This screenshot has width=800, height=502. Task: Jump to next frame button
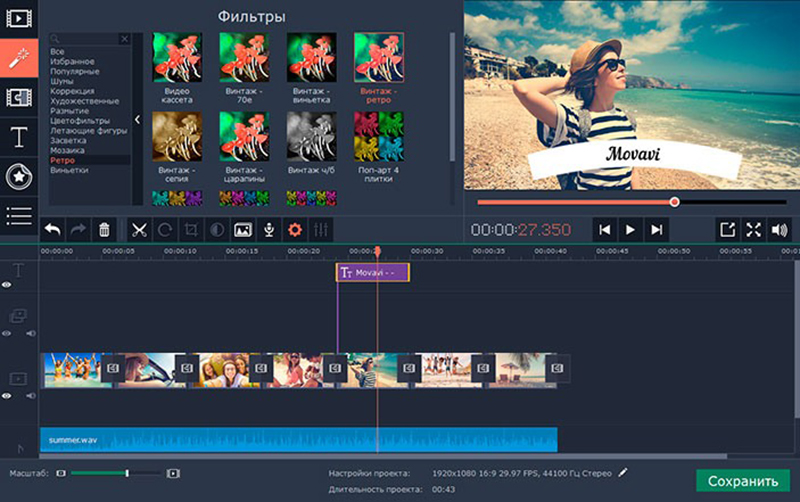pyautogui.click(x=657, y=230)
